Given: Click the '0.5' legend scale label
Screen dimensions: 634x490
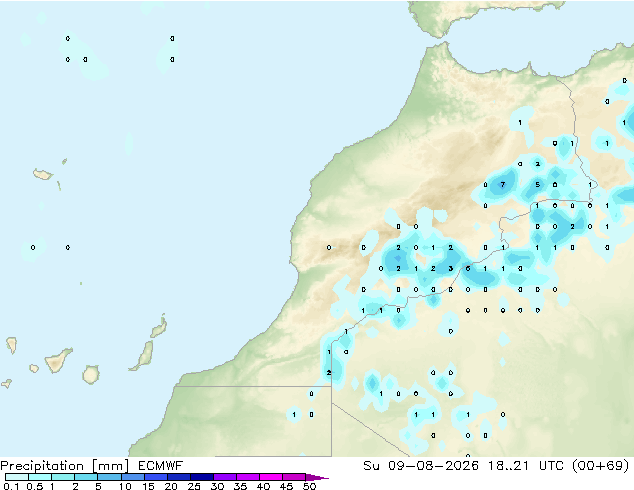Looking at the screenshot, I should (x=35, y=486).
